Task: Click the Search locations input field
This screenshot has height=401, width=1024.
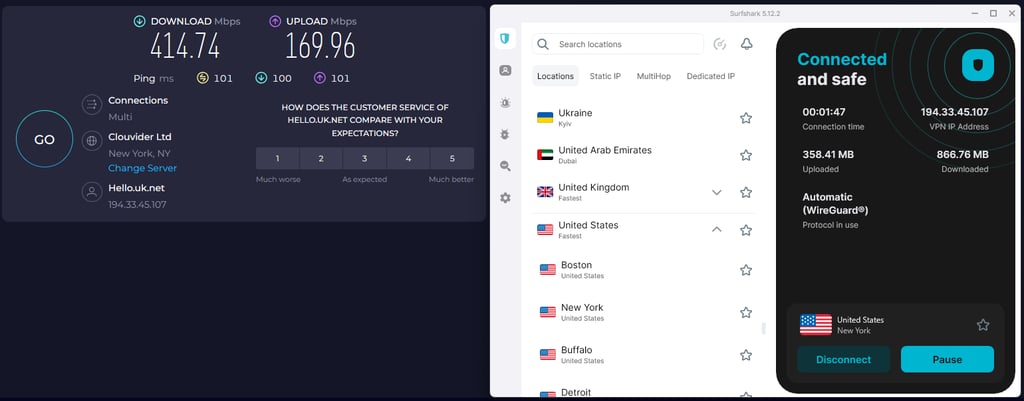Action: (618, 44)
